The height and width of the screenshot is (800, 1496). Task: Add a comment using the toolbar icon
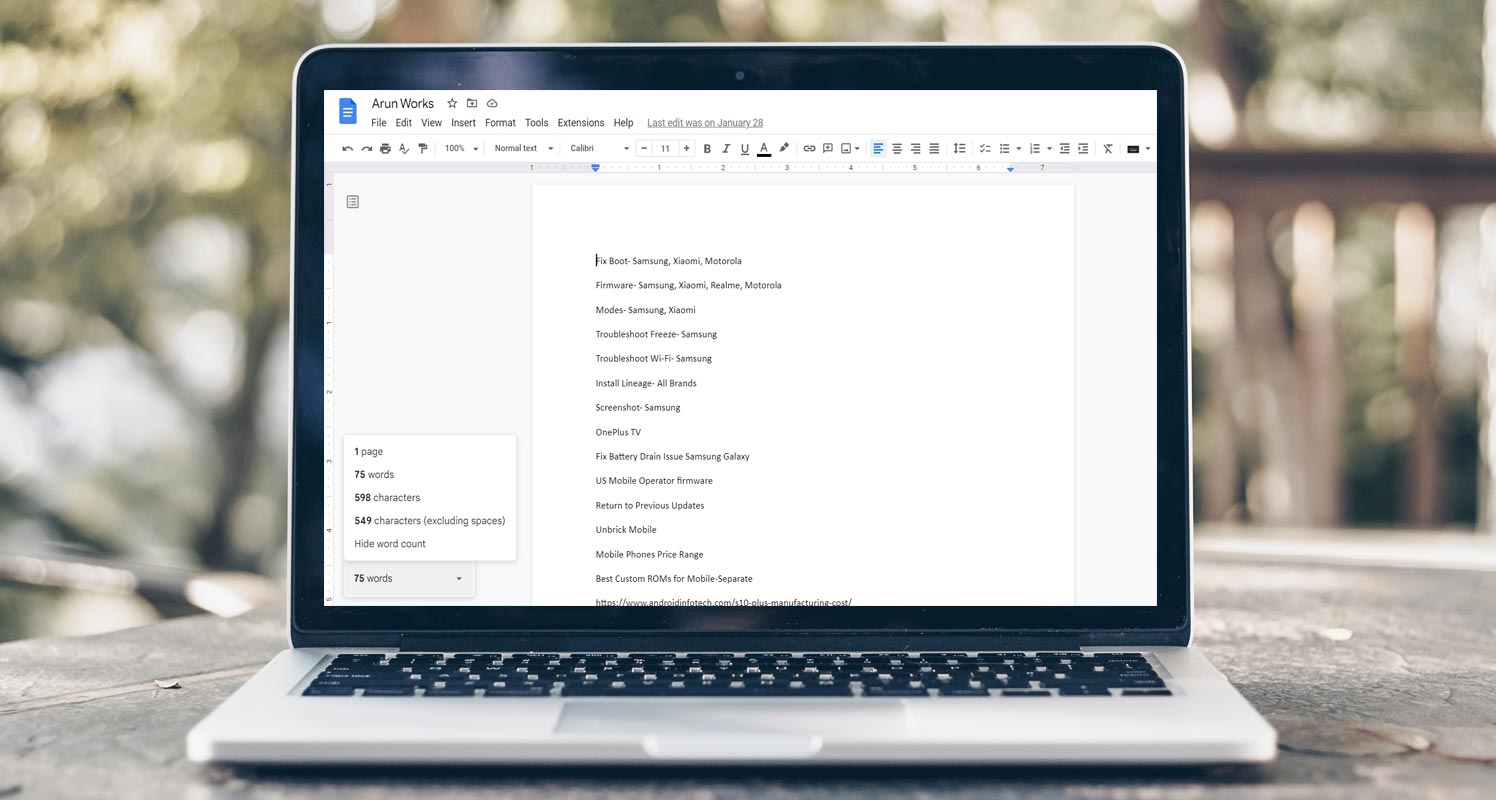click(x=828, y=149)
